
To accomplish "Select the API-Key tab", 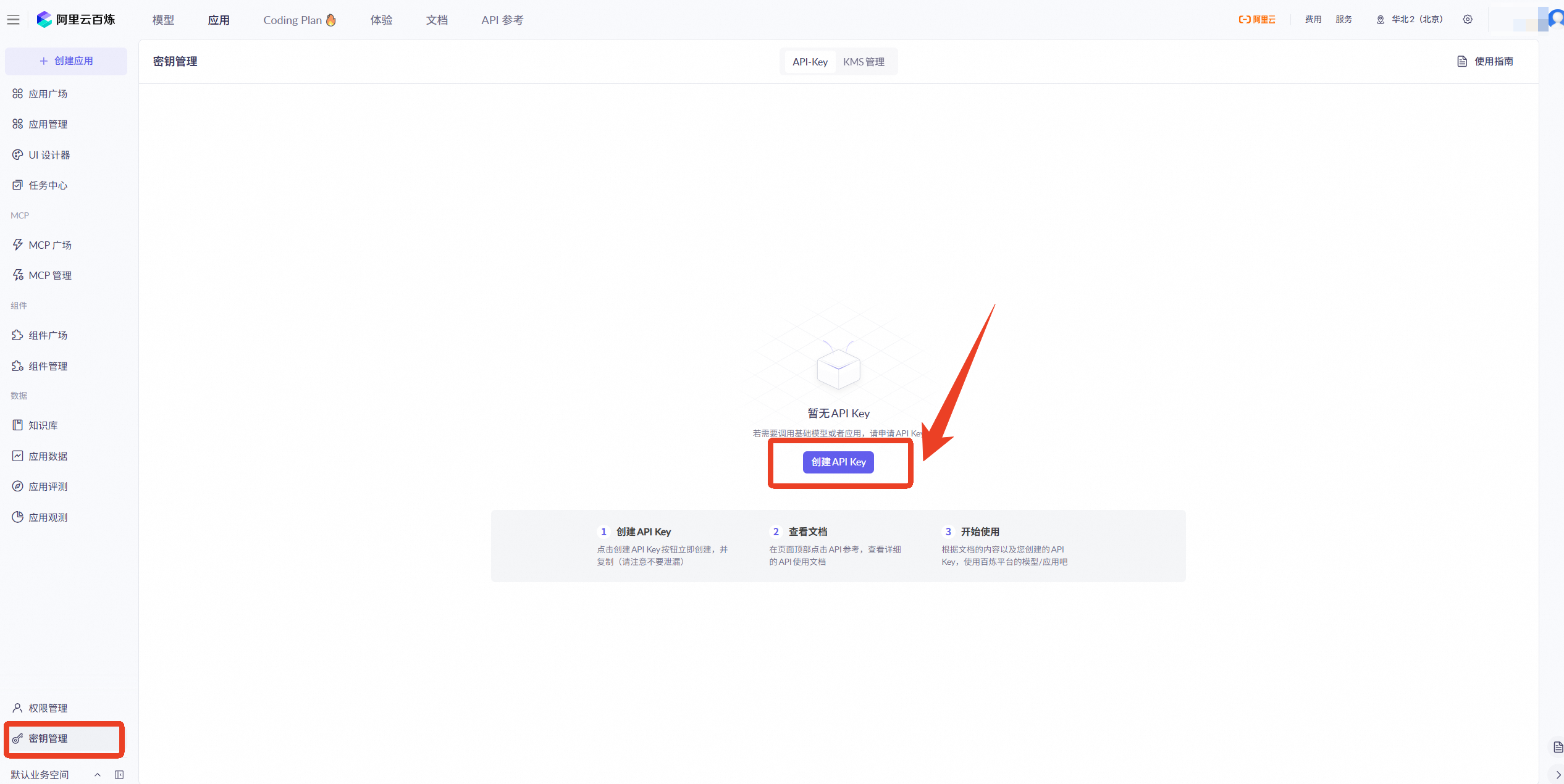I will tap(810, 62).
